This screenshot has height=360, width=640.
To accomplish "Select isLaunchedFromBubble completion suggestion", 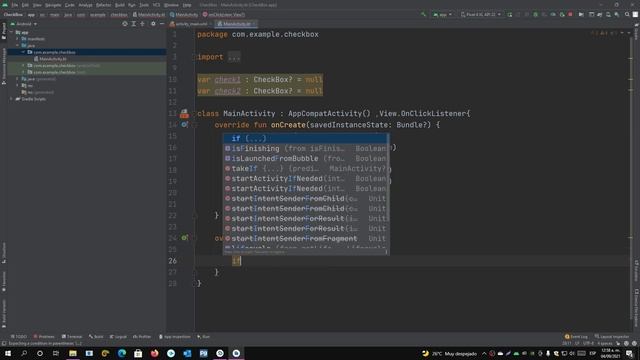I will [x=305, y=158].
